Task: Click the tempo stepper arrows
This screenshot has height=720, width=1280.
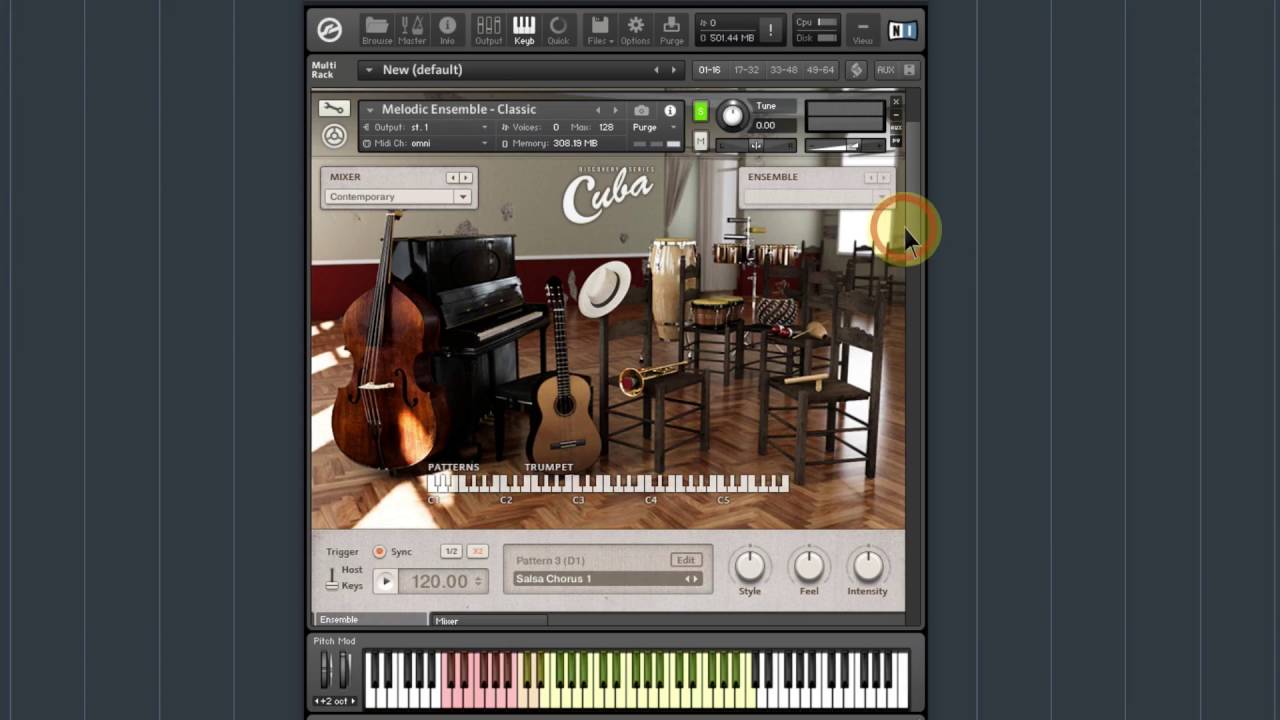Action: click(478, 581)
